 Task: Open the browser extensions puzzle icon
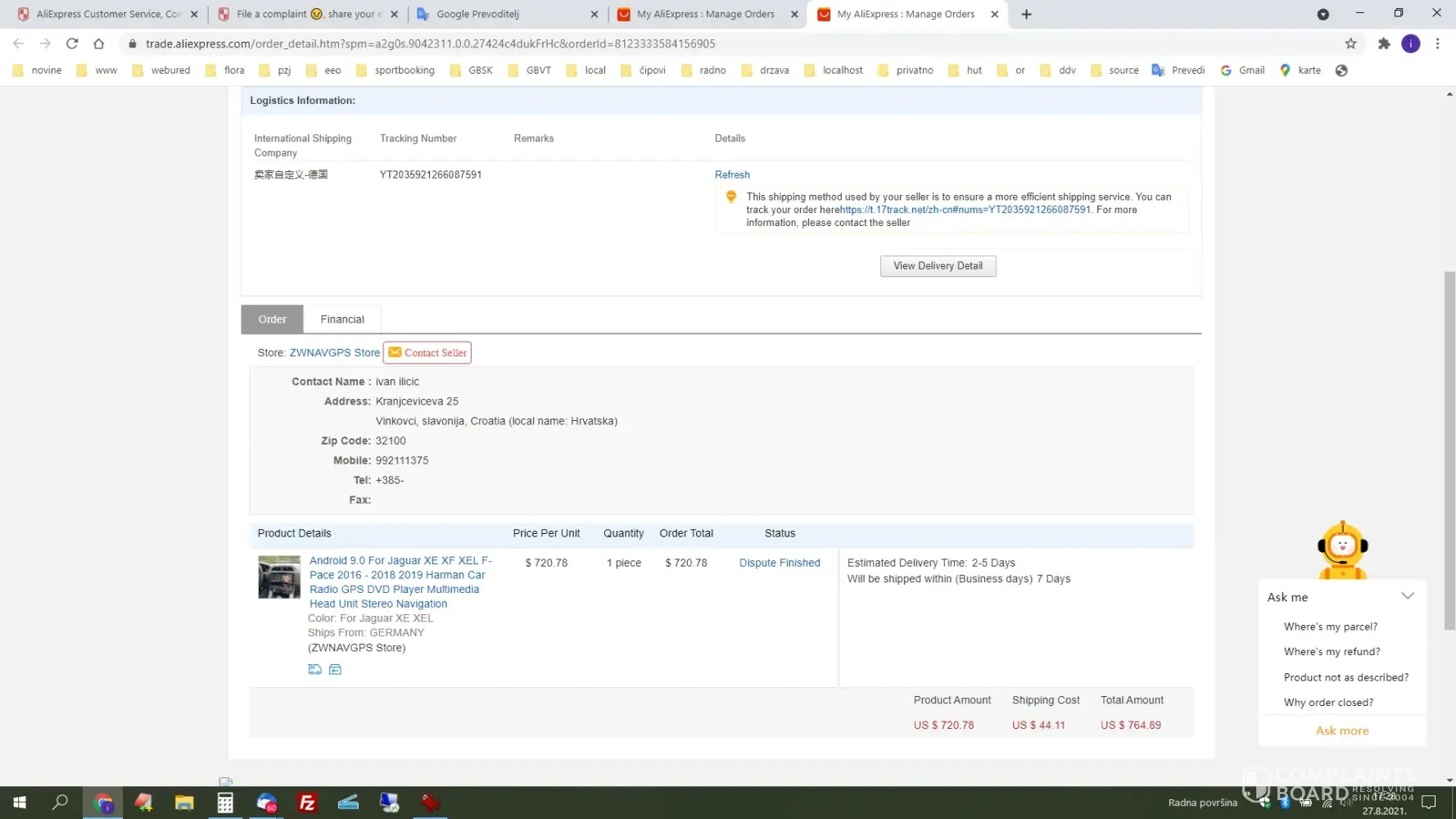1383,43
